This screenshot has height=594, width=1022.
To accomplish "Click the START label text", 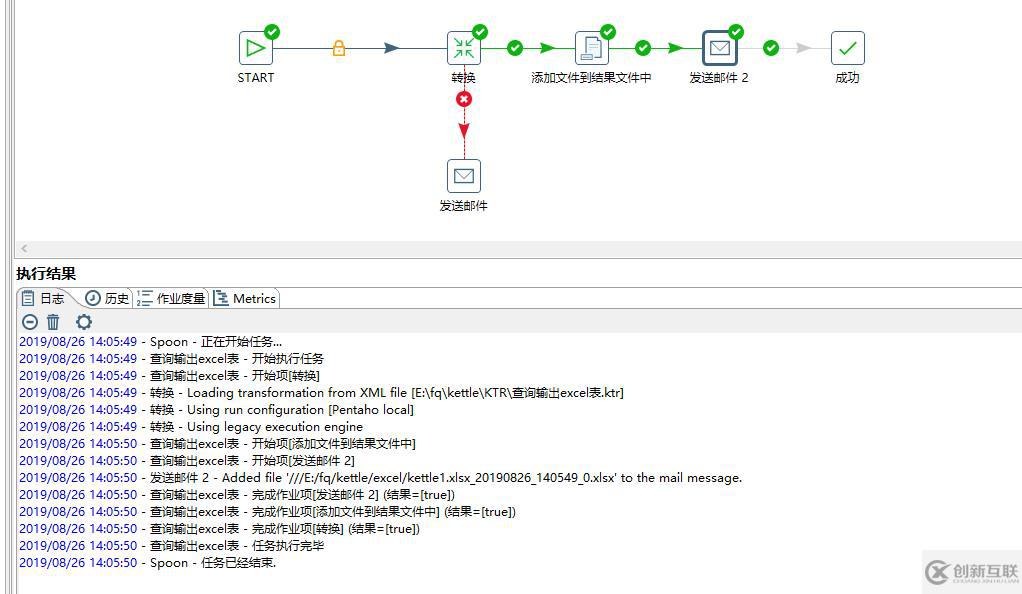I will coord(256,78).
